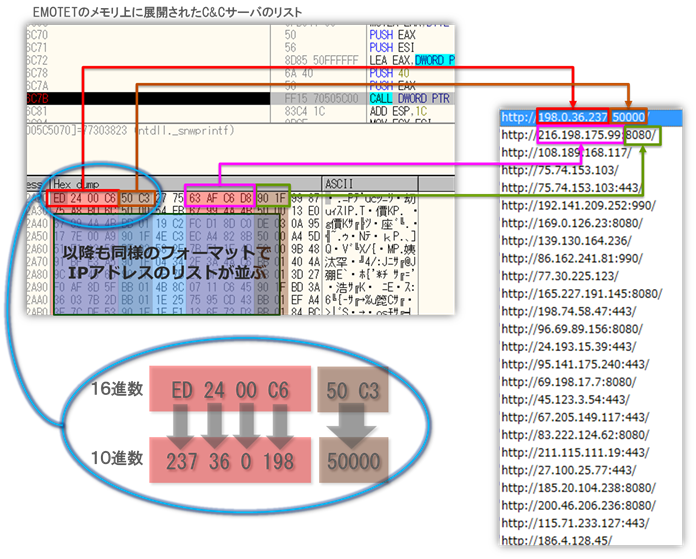Click the LEA EAX instruction line
696x559 pixels.
coord(411,61)
